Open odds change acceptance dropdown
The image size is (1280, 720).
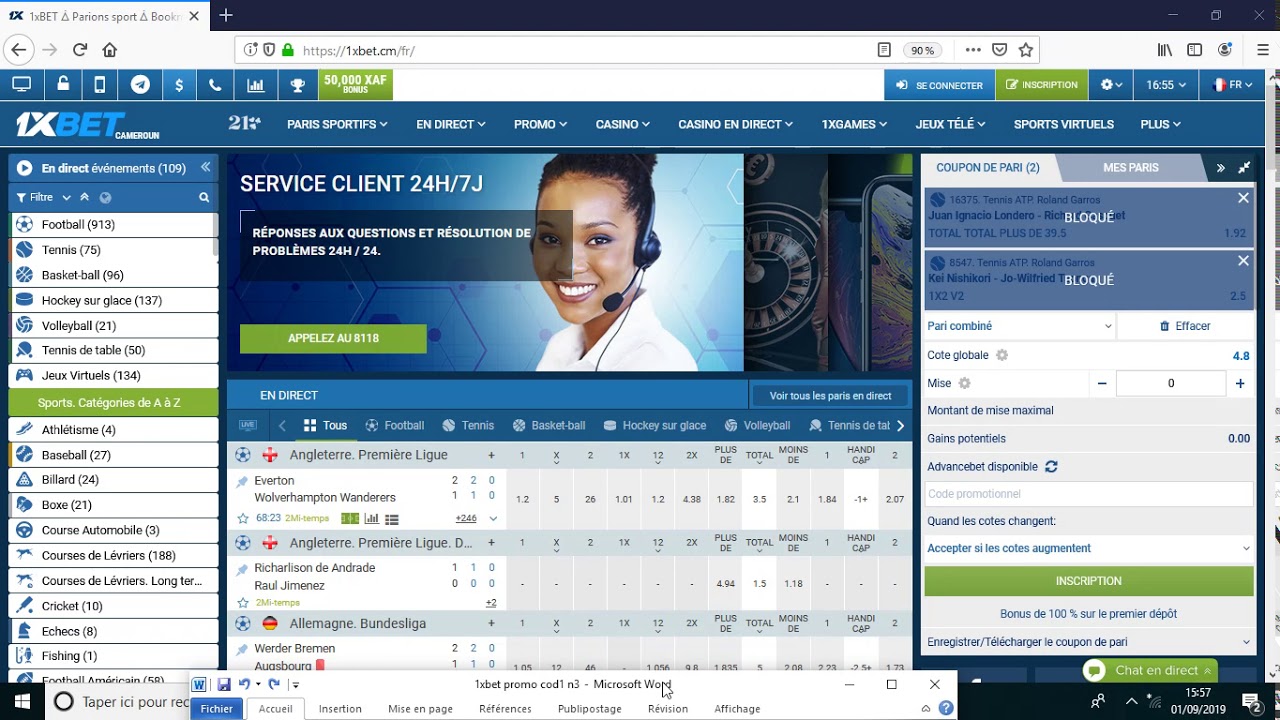(x=1088, y=548)
